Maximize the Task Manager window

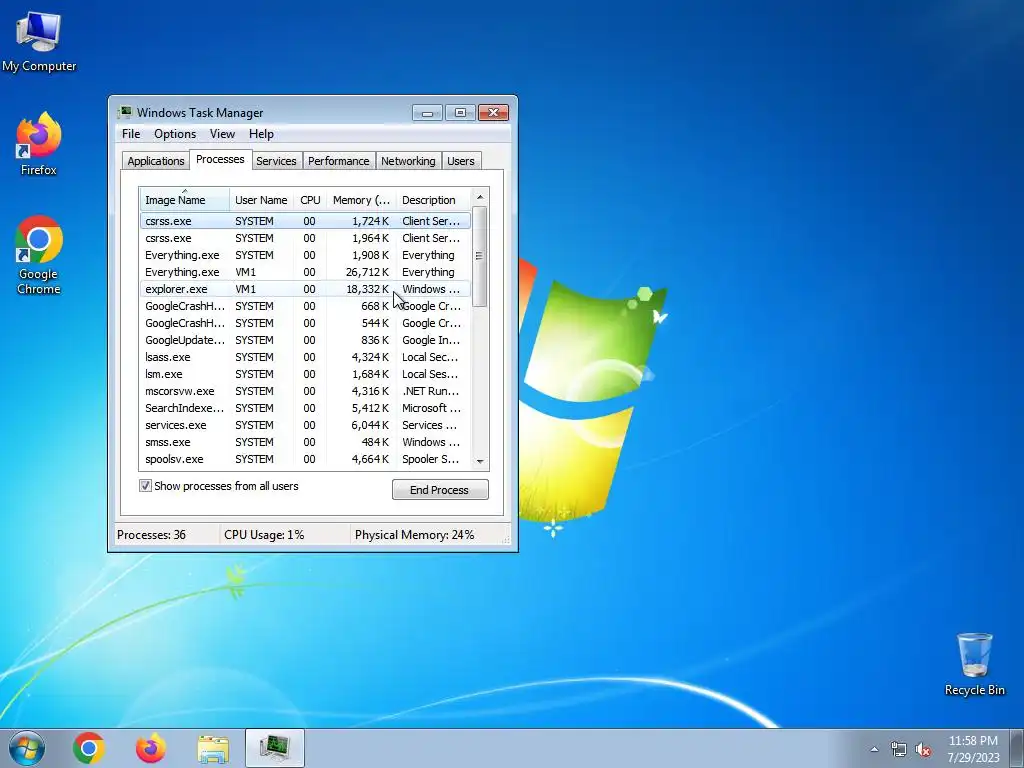pos(460,113)
